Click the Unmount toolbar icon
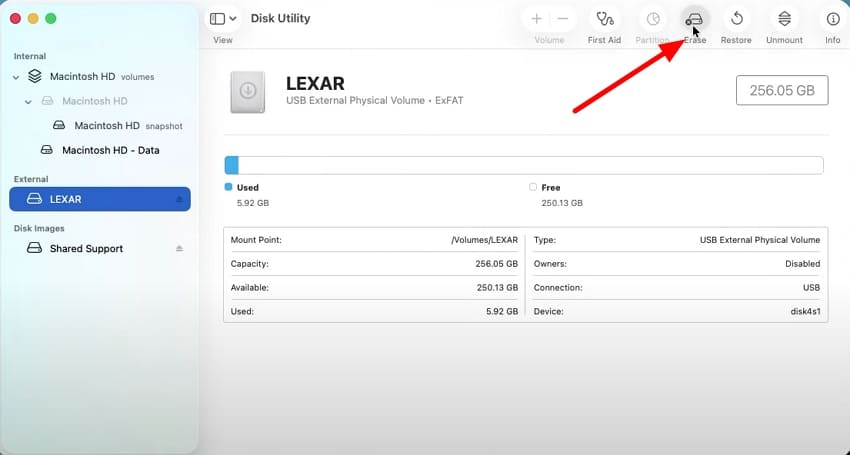 (x=784, y=19)
